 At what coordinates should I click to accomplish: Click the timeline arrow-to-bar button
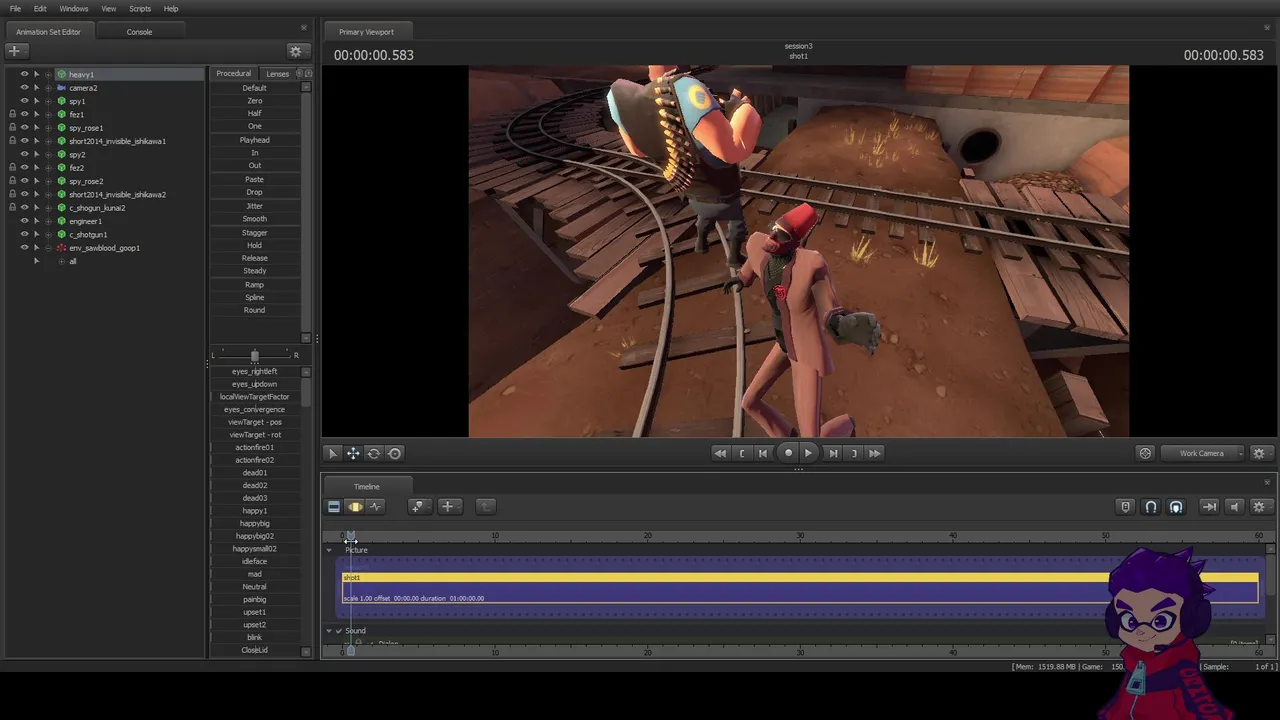1209,507
